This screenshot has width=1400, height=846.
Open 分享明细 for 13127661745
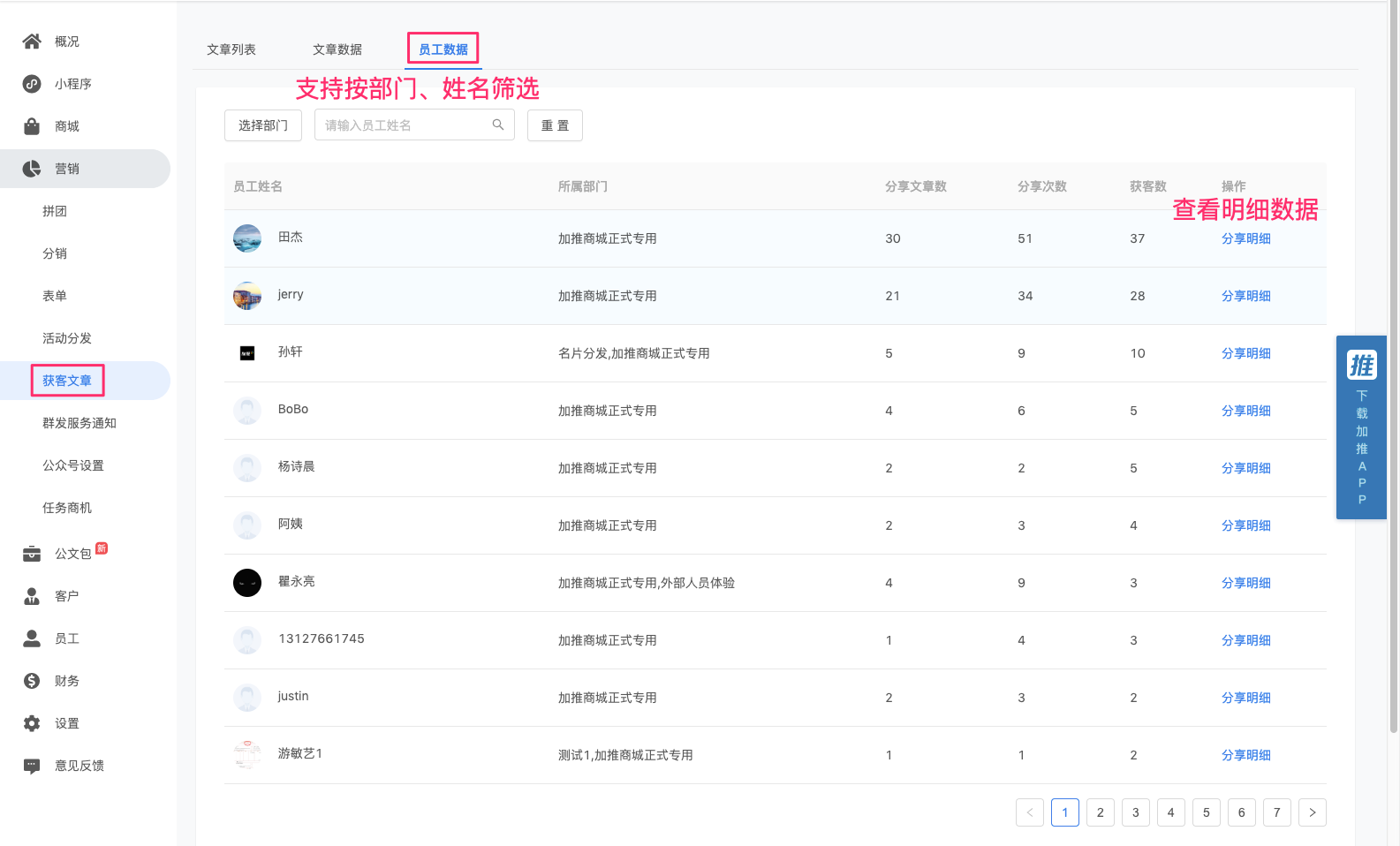pyautogui.click(x=1245, y=640)
